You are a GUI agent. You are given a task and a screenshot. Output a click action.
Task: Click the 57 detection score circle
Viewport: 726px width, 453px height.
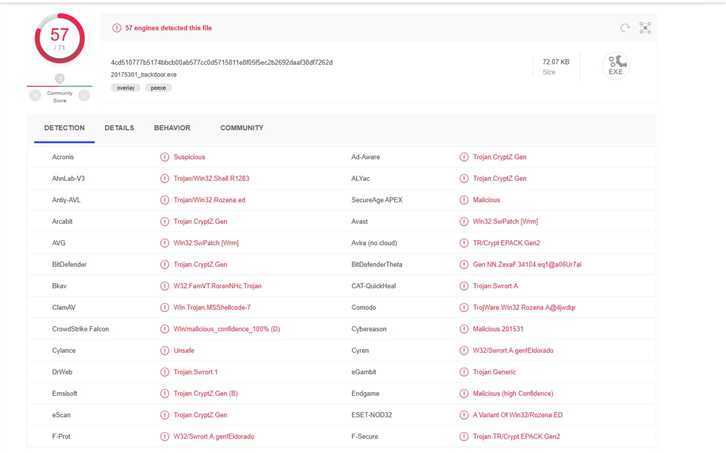point(60,38)
